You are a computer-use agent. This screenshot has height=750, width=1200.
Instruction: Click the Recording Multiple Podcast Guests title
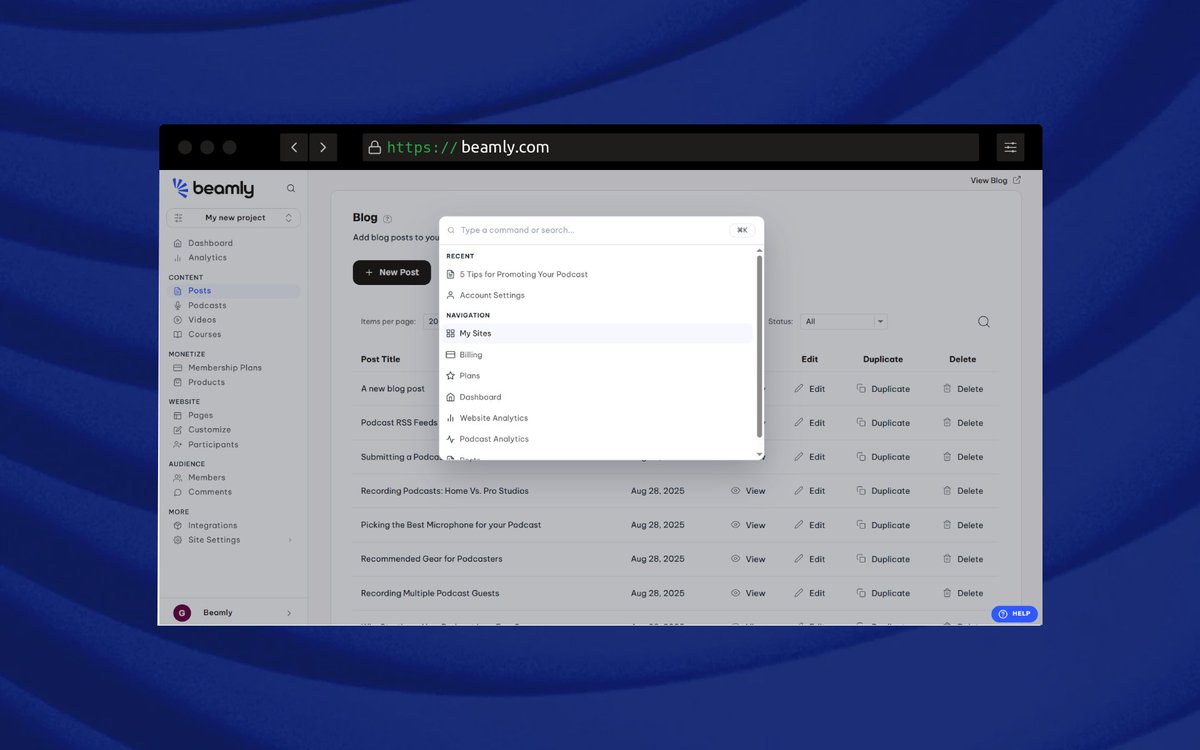click(430, 593)
